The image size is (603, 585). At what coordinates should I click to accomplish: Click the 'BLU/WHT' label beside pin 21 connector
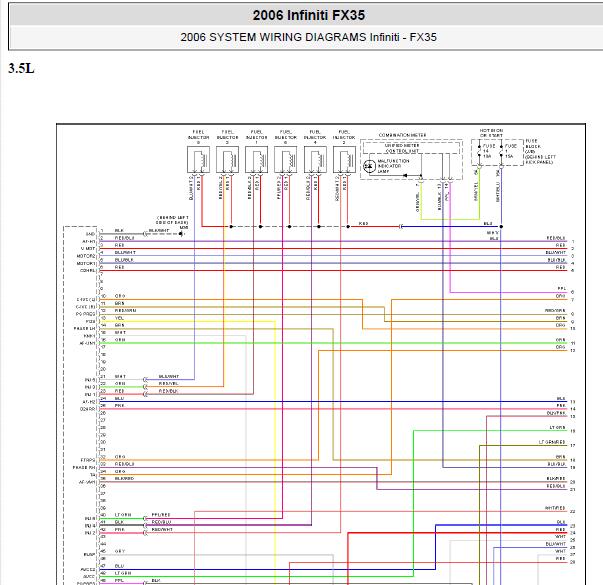pyautogui.click(x=169, y=376)
